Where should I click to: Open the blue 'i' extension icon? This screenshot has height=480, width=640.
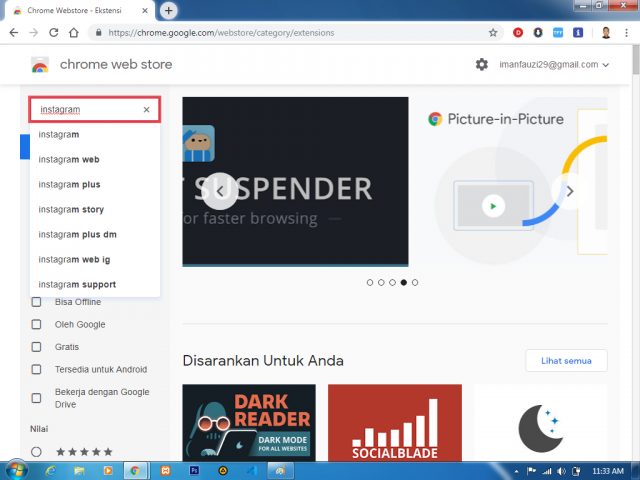tap(578, 33)
